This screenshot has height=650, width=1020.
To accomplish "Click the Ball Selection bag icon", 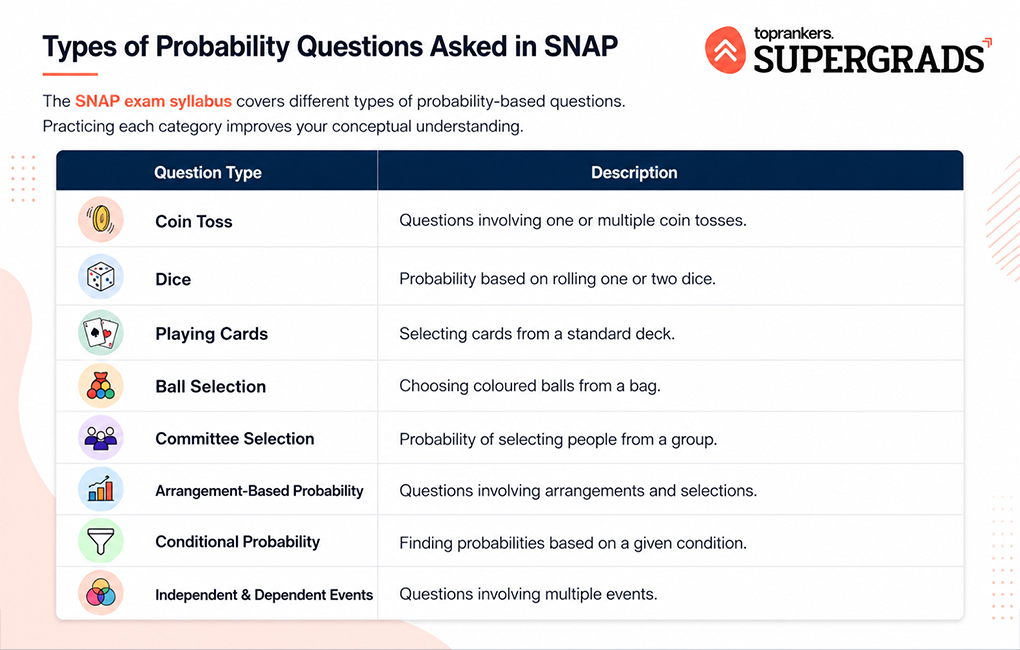I will tap(101, 385).
